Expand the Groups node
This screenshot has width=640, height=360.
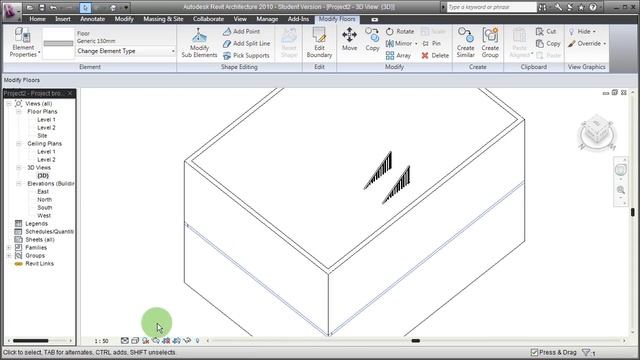[9, 256]
